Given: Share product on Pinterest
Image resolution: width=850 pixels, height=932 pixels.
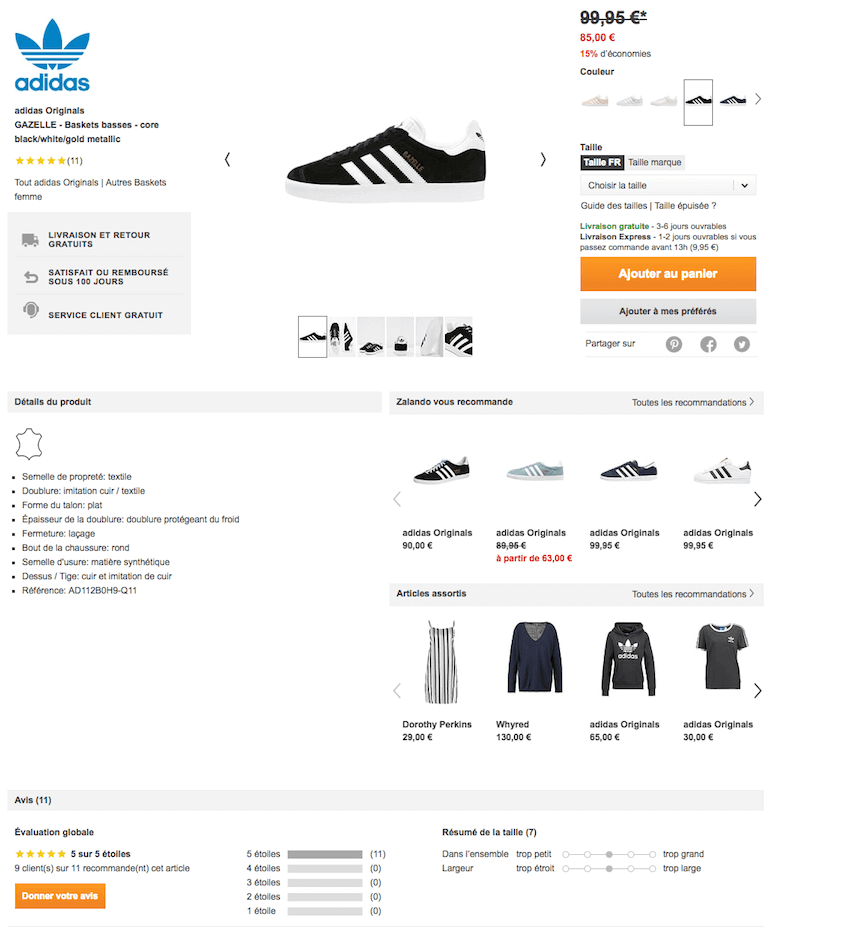Looking at the screenshot, I should point(673,344).
